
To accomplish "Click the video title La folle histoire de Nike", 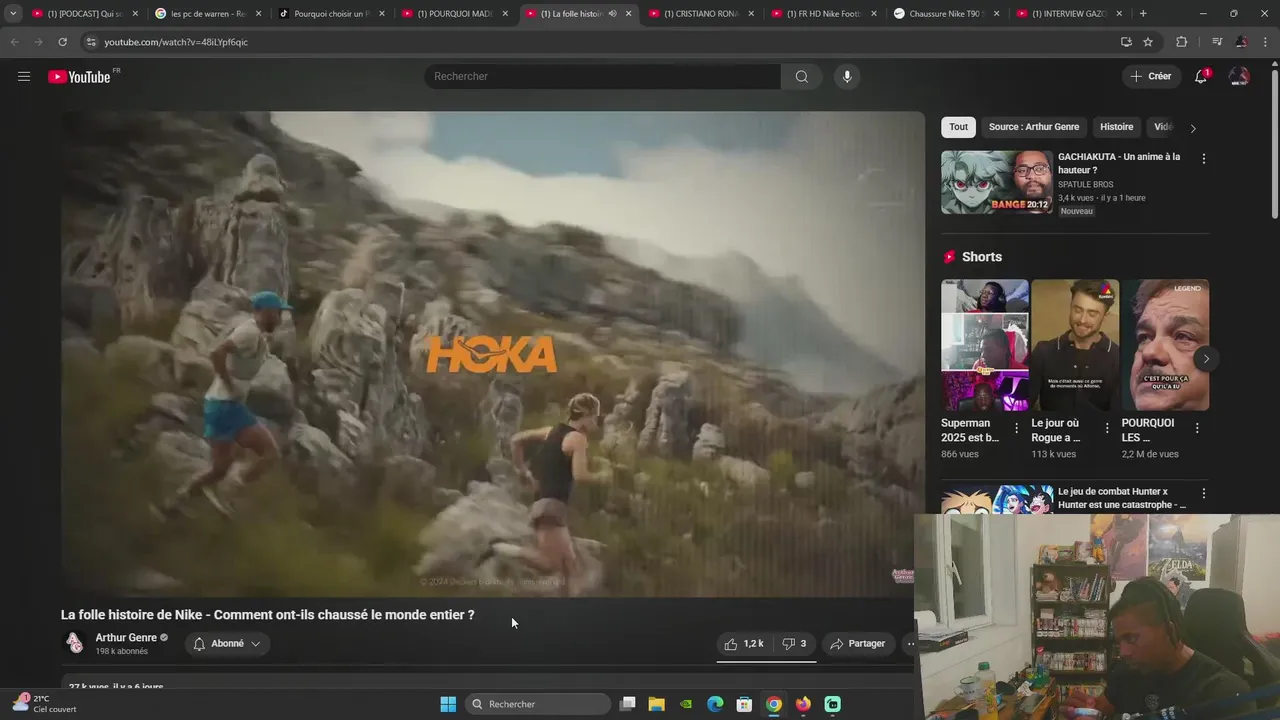I will point(267,615).
